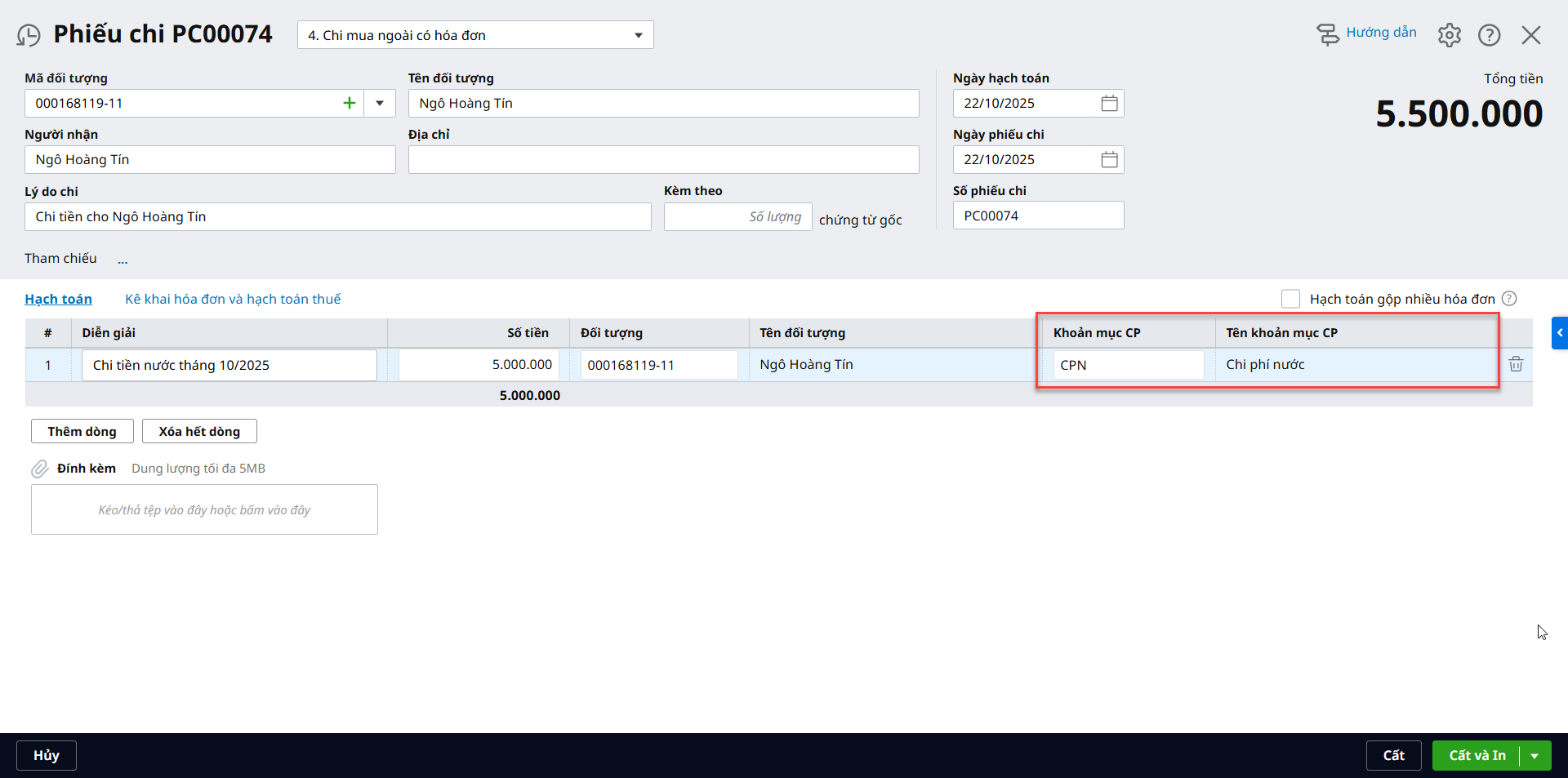Screen dimensions: 1568x778
Task: Open the Hướng dẫn guide link
Action: (x=1380, y=33)
